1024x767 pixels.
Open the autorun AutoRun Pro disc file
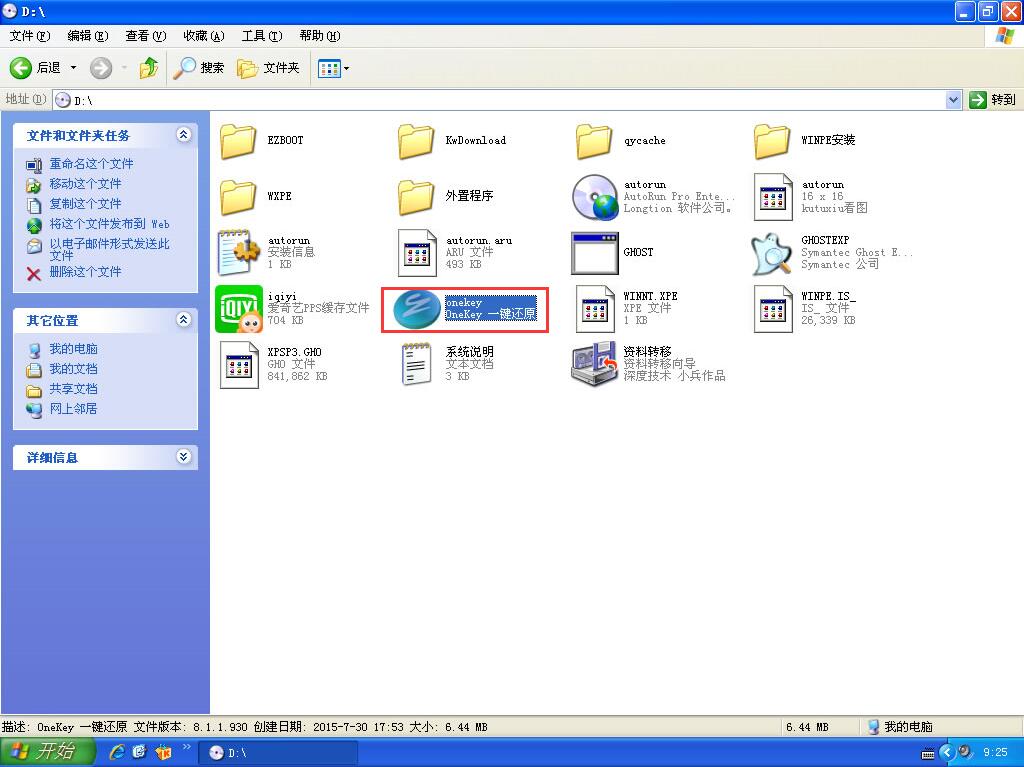pyautogui.click(x=595, y=196)
